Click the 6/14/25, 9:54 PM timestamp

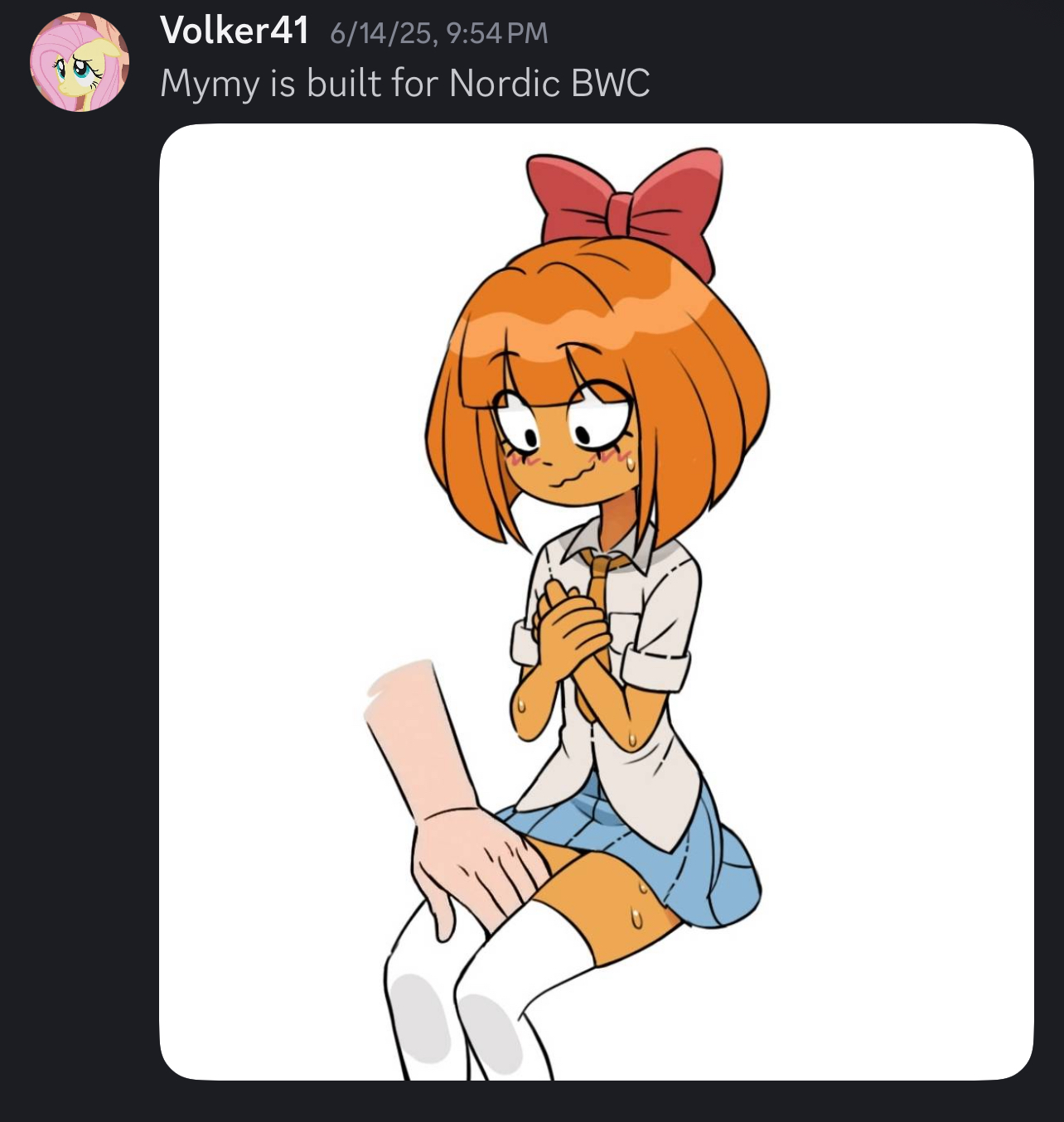point(439,33)
